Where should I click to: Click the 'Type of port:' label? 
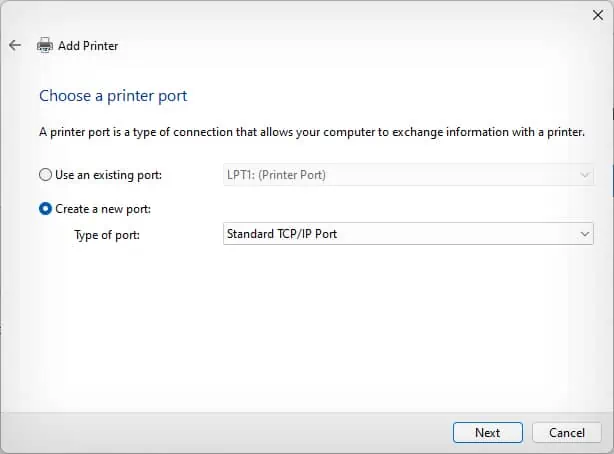pos(109,234)
